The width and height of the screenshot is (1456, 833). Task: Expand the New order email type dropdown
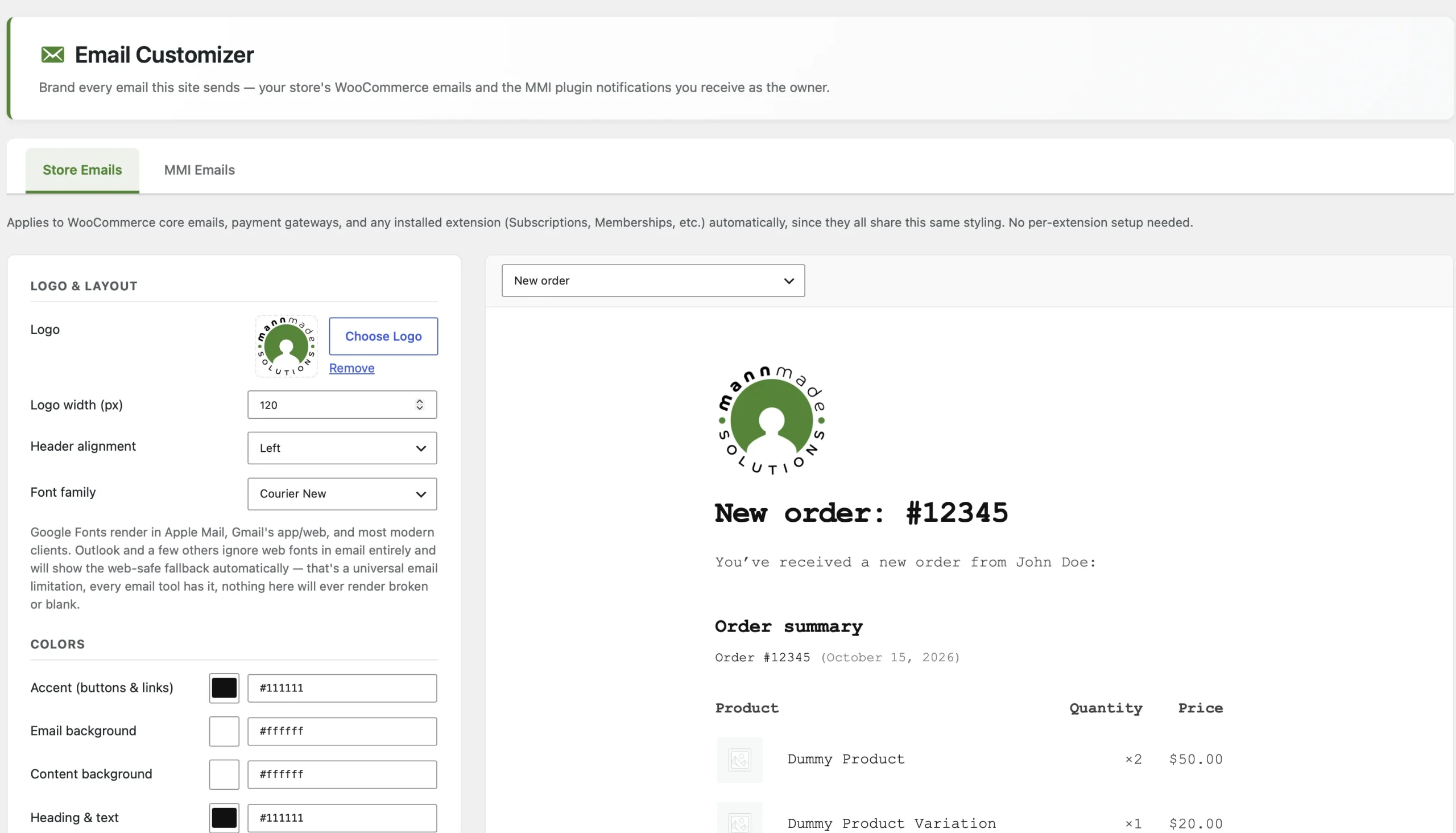(653, 281)
